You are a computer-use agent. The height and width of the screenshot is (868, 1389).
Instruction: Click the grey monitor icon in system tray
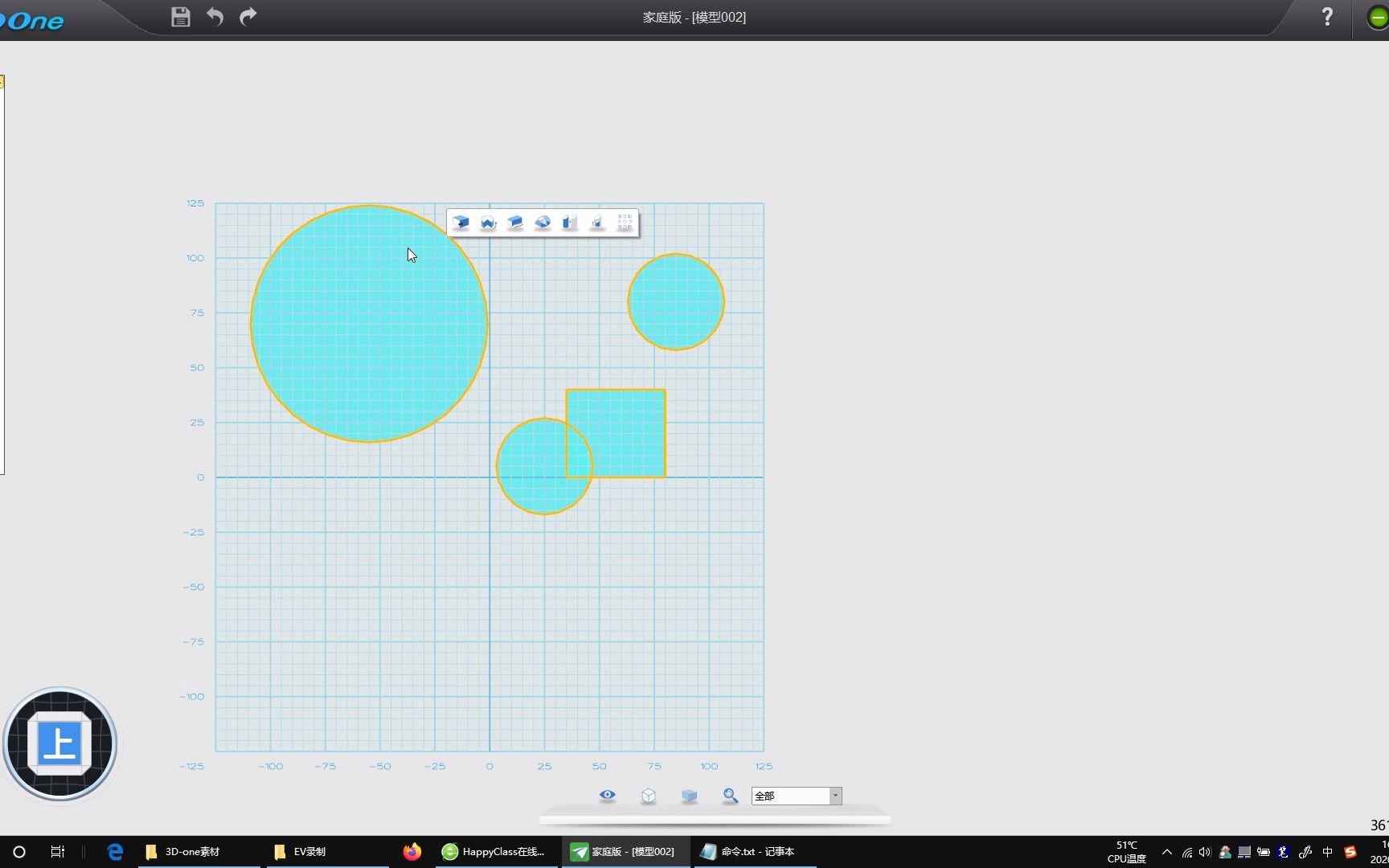[1244, 852]
